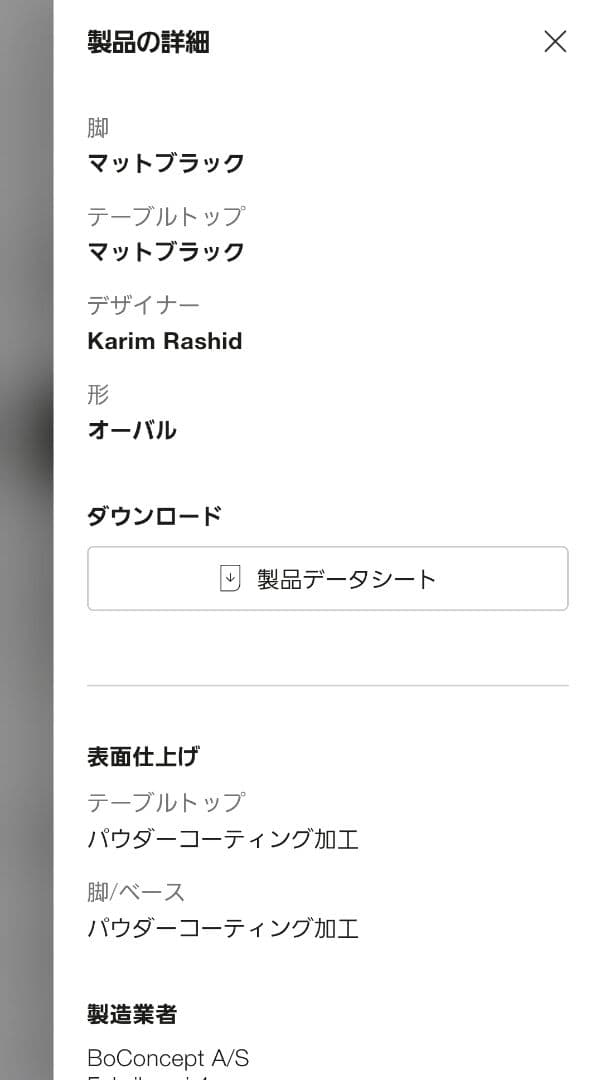Select the 製品の詳細 panel title
Viewport: 602px width, 1080px height.
(x=148, y=43)
